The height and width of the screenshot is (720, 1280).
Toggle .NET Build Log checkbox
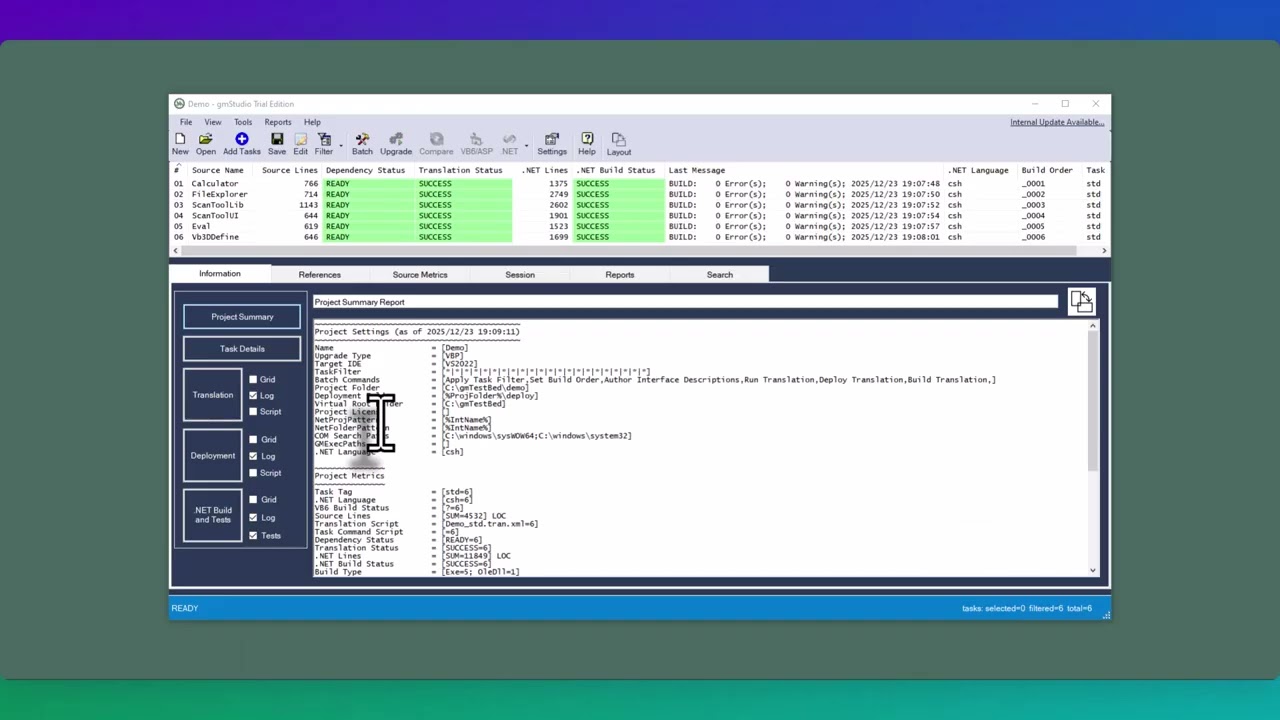pyautogui.click(x=253, y=518)
